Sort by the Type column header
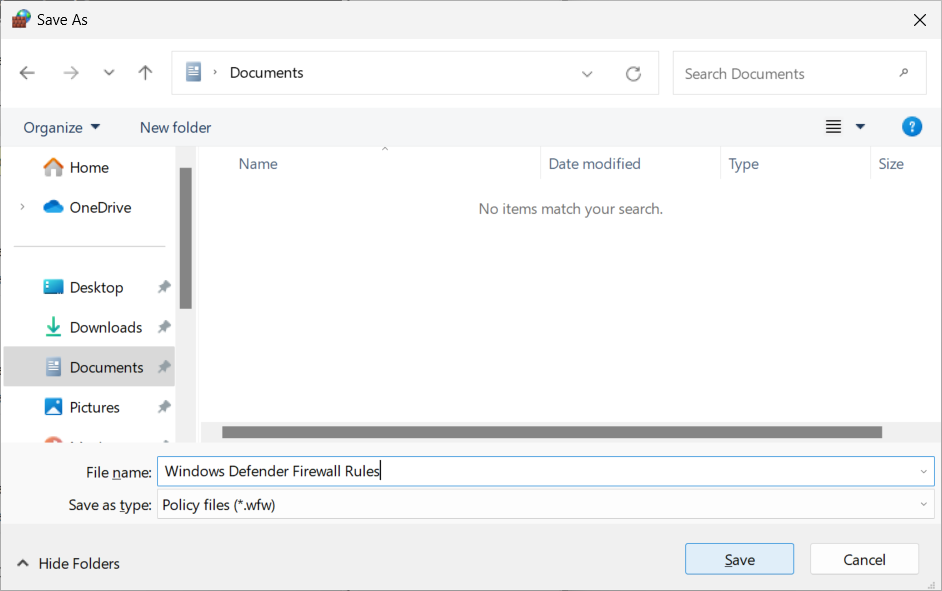Screen dimensions: 942x591 (x=743, y=164)
